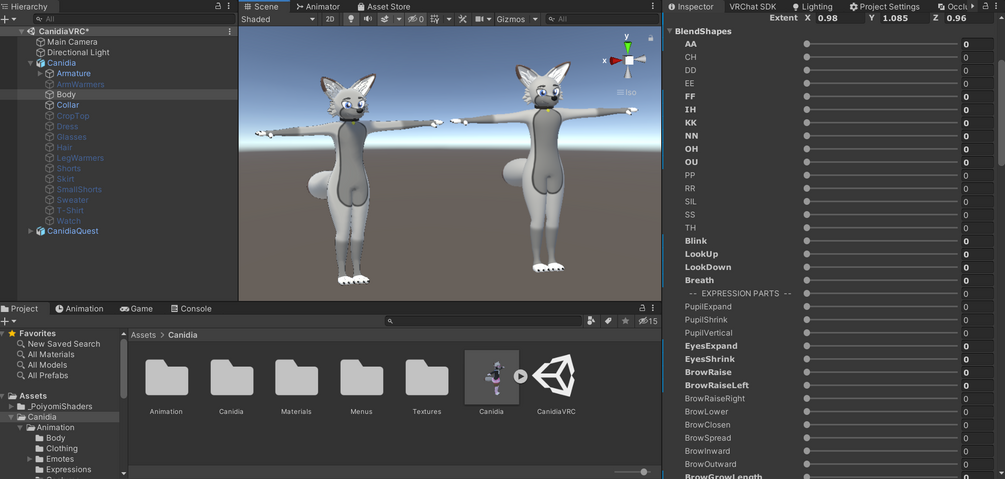This screenshot has height=479, width=1005.
Task: Open Hierarchy panel options menu
Action: point(229,6)
